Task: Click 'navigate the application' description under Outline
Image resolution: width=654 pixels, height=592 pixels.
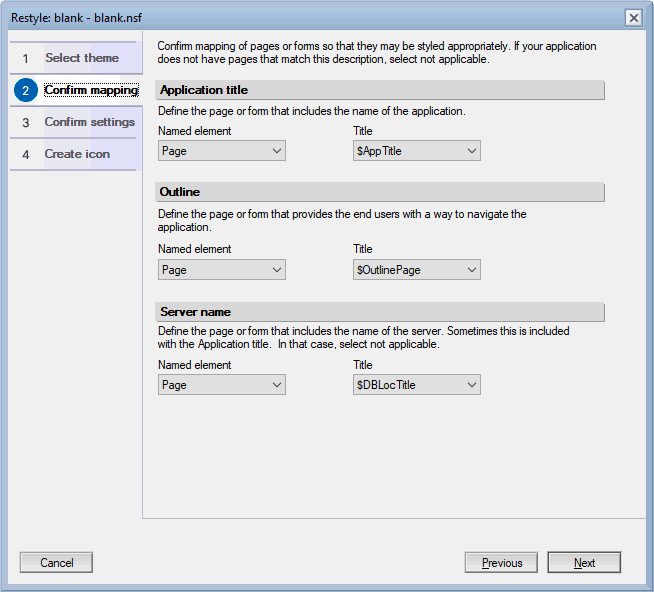Action: pyautogui.click(x=342, y=220)
